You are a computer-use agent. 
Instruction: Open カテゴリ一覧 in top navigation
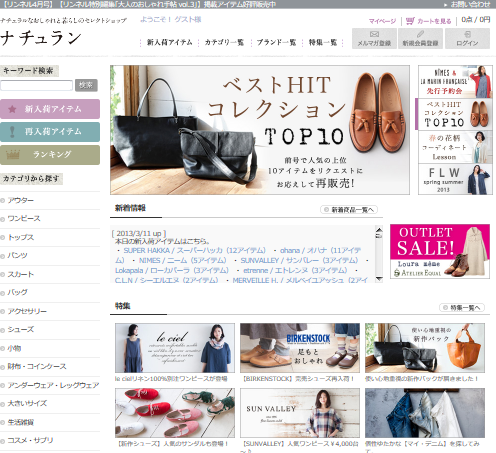coord(224,42)
